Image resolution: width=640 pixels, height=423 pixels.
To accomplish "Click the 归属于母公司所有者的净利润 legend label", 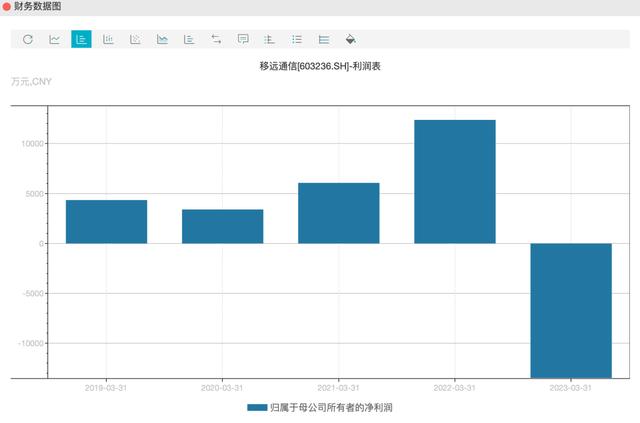I will click(331, 407).
